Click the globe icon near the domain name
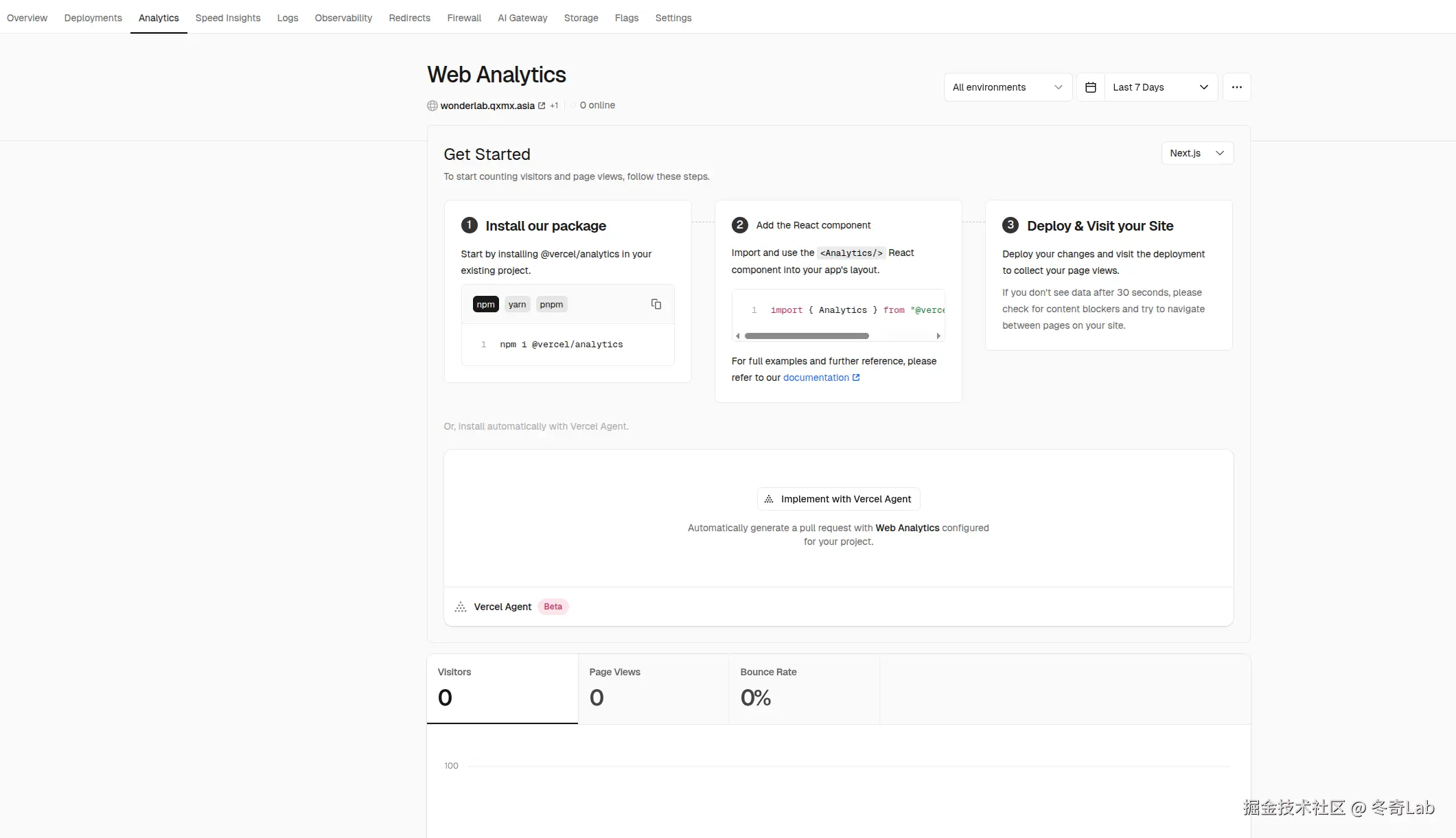 point(432,106)
